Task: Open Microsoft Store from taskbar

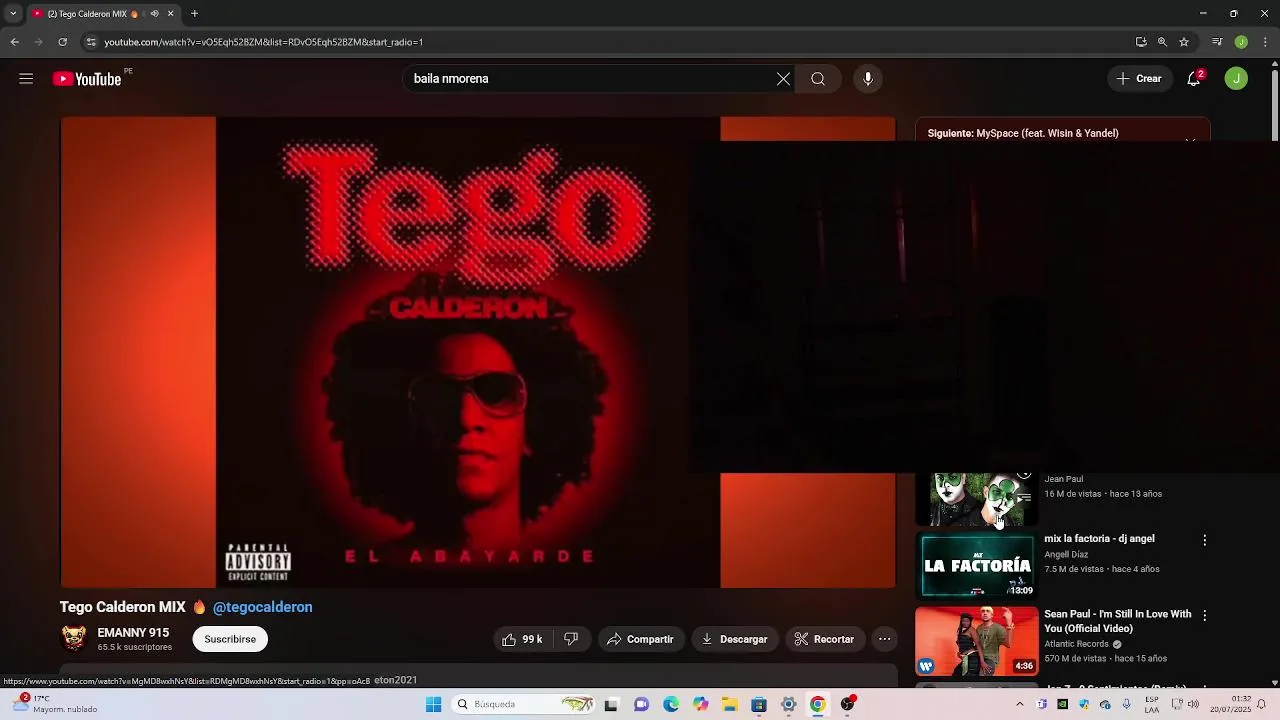Action: click(x=759, y=705)
